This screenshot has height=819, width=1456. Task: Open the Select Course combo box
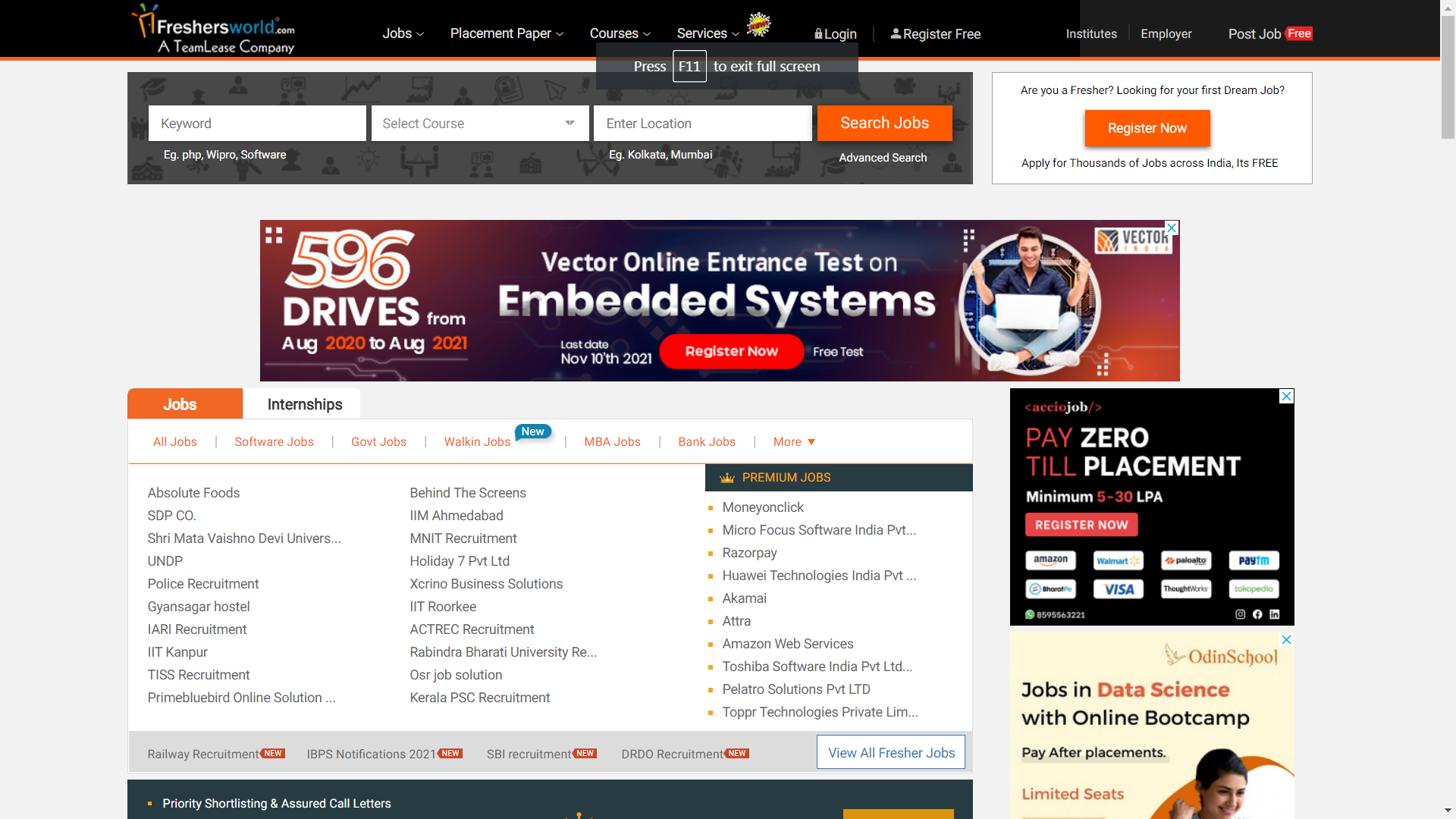[480, 123]
